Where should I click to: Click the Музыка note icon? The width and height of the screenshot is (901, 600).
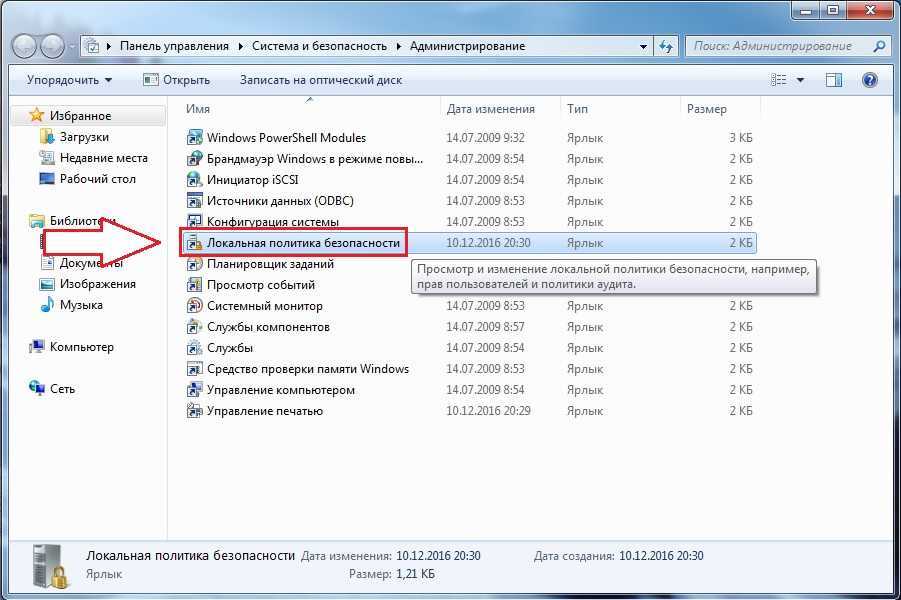click(x=47, y=305)
